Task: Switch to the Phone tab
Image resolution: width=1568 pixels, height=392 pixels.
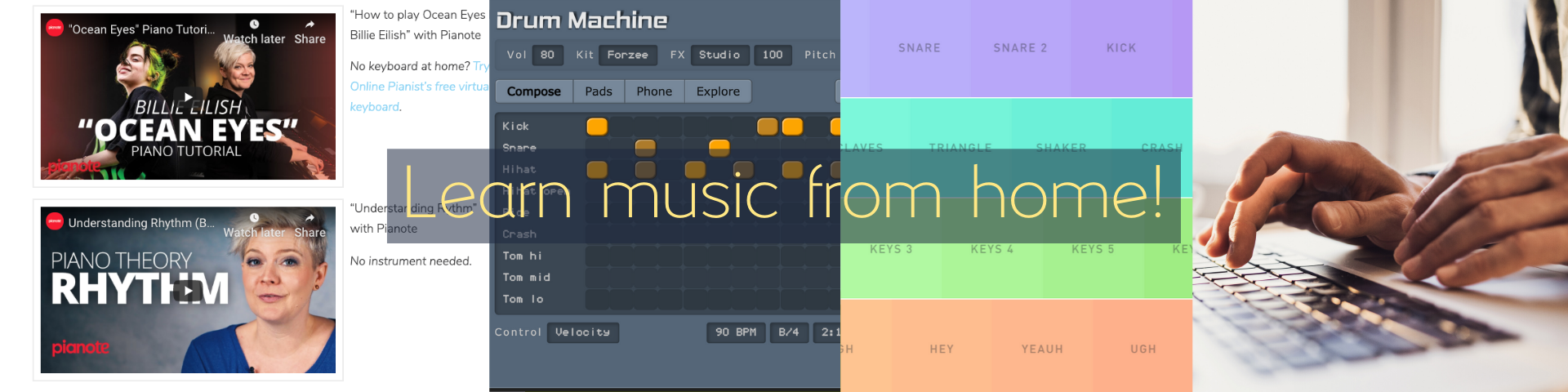Action: pyautogui.click(x=654, y=91)
